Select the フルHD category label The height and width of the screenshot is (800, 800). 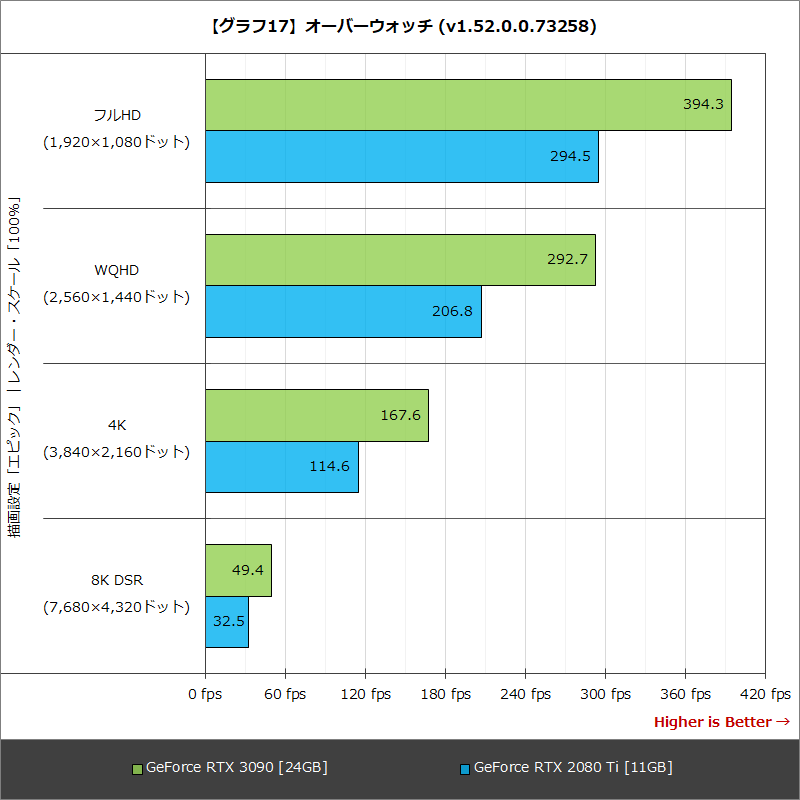(117, 115)
